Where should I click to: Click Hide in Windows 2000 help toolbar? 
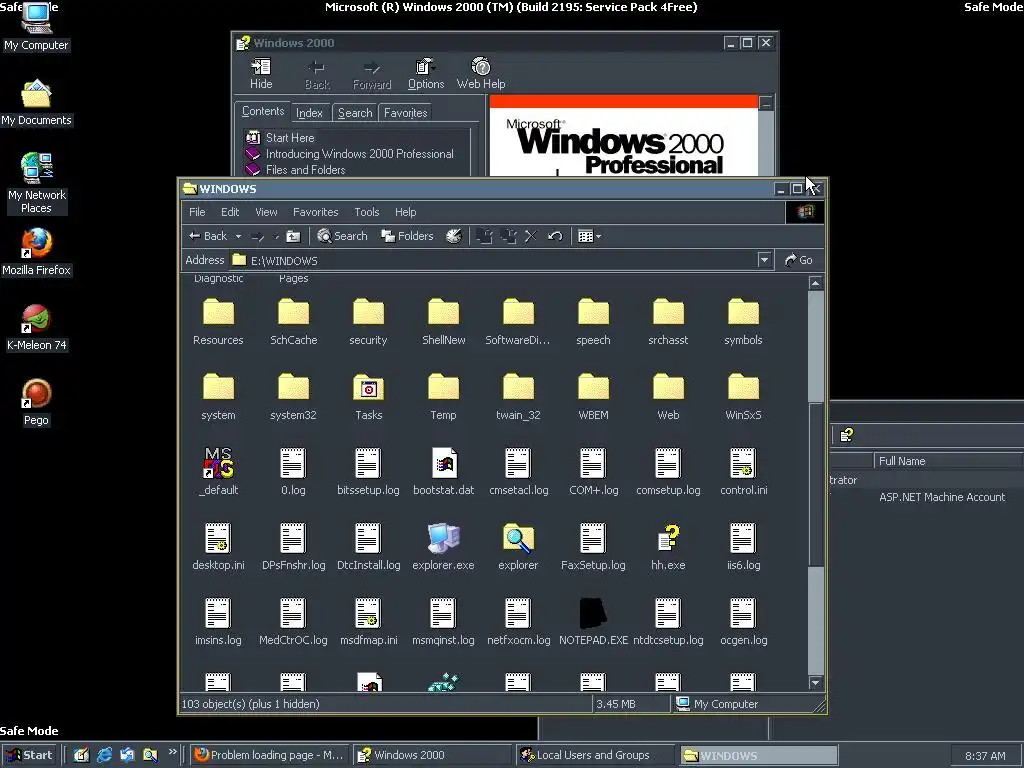pos(261,74)
